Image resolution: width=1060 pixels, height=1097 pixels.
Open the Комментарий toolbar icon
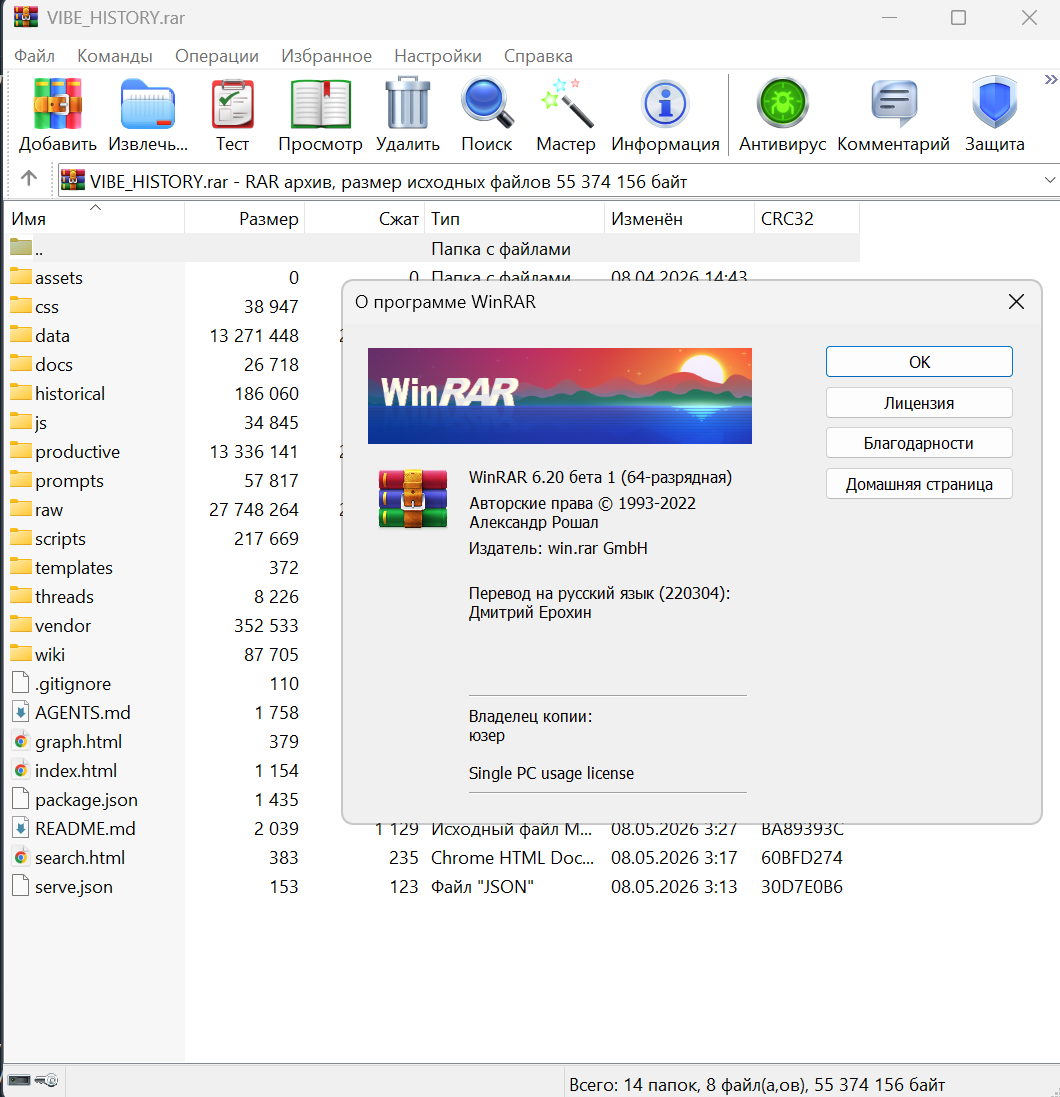(893, 104)
